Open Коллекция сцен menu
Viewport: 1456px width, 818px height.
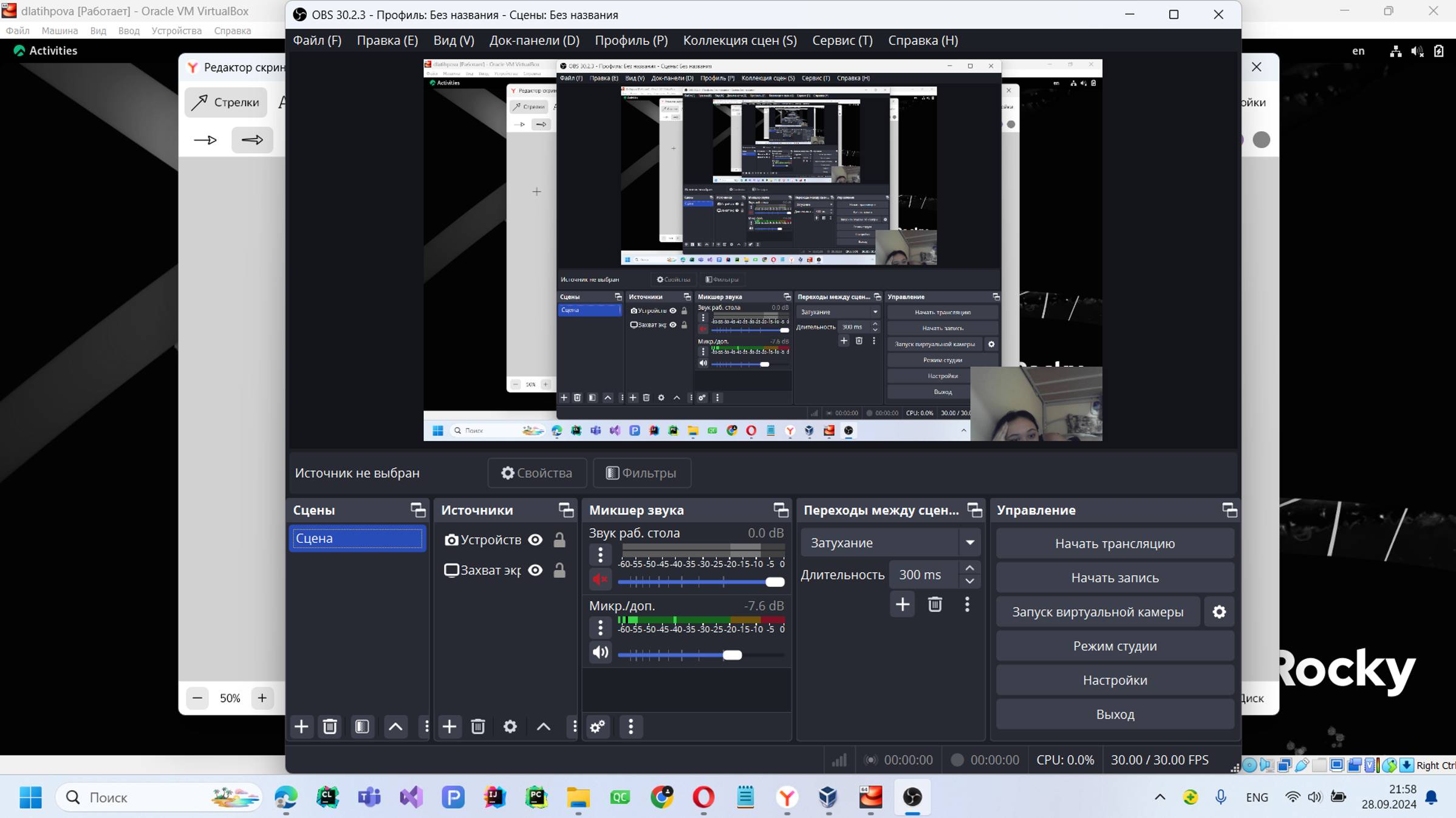(x=740, y=40)
